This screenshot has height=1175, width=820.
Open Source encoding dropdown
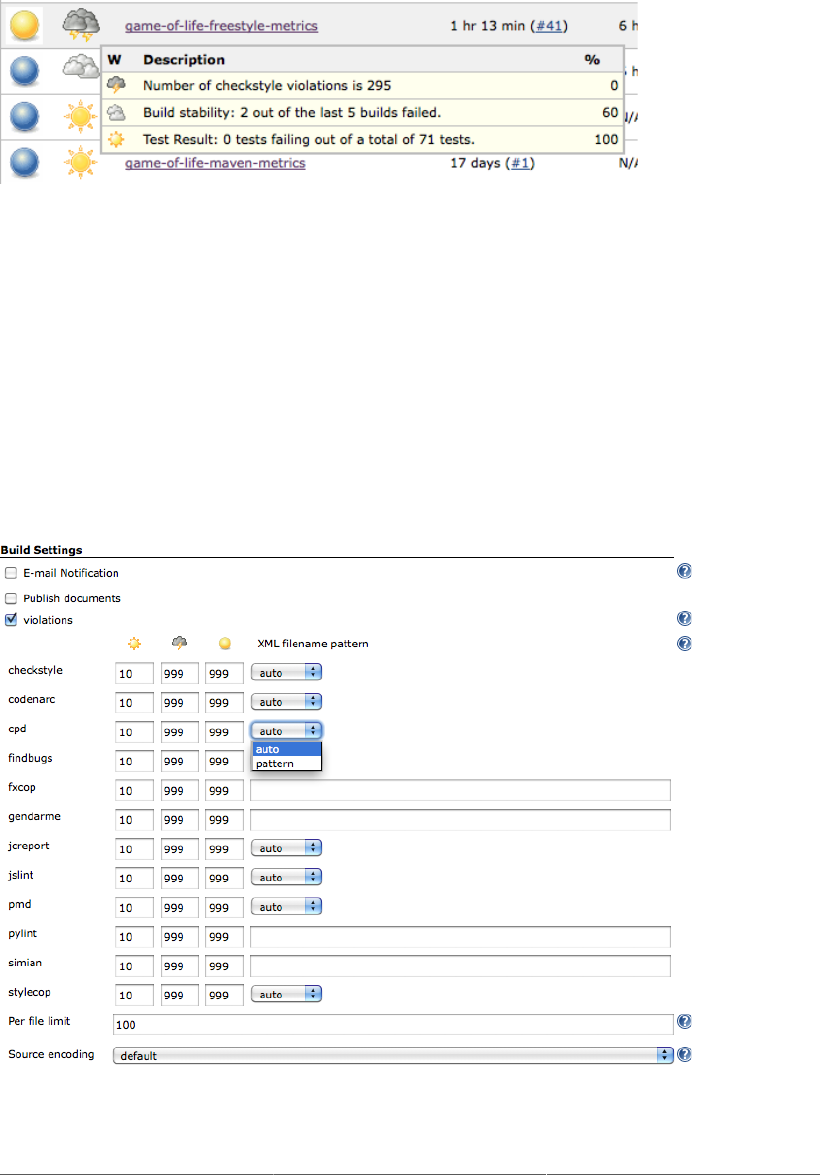click(394, 1055)
